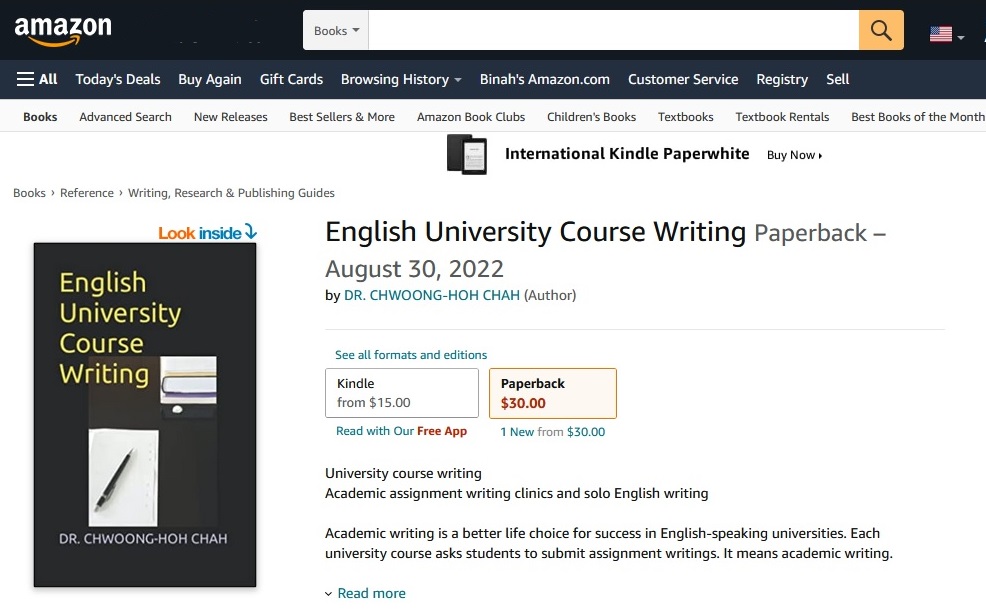Click the Amazon logo
This screenshot has width=986, height=612.
pos(63,30)
